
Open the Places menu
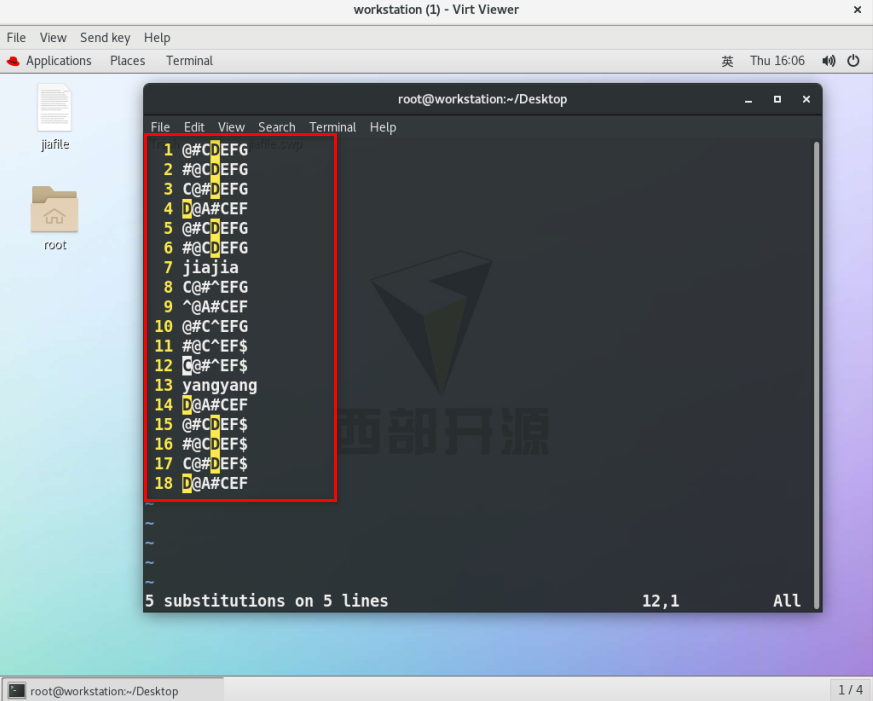pos(127,61)
